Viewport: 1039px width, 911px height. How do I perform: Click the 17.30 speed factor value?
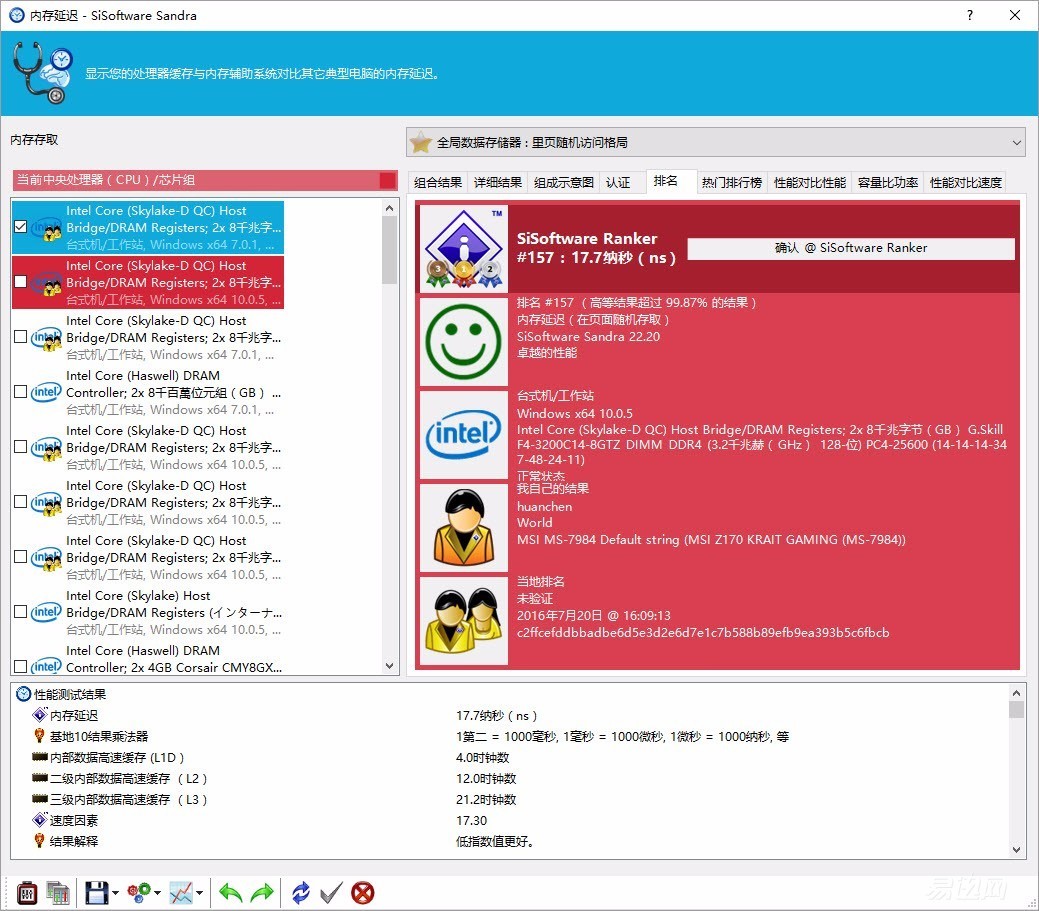[x=472, y=820]
